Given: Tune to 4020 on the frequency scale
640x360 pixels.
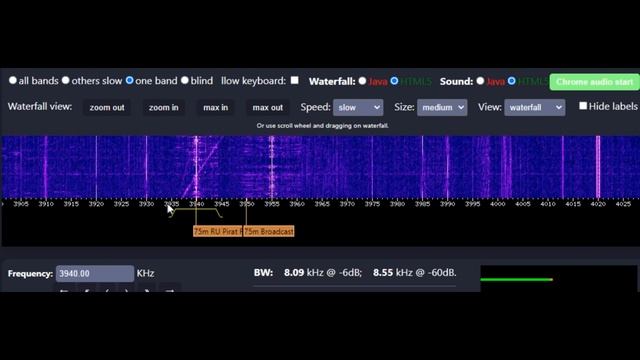Looking at the screenshot, I should click(x=598, y=204).
